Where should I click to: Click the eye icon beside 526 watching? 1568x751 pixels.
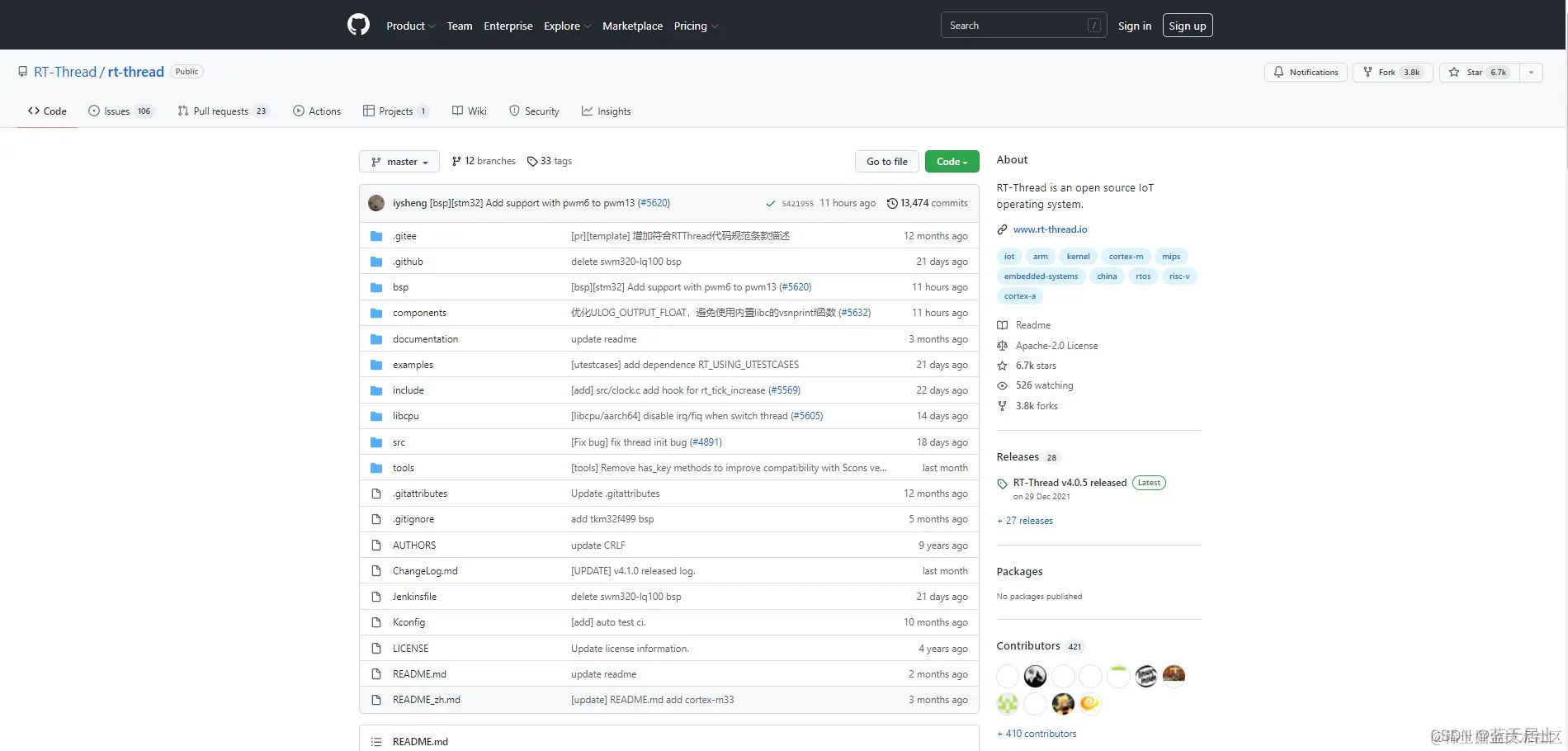click(x=1002, y=385)
